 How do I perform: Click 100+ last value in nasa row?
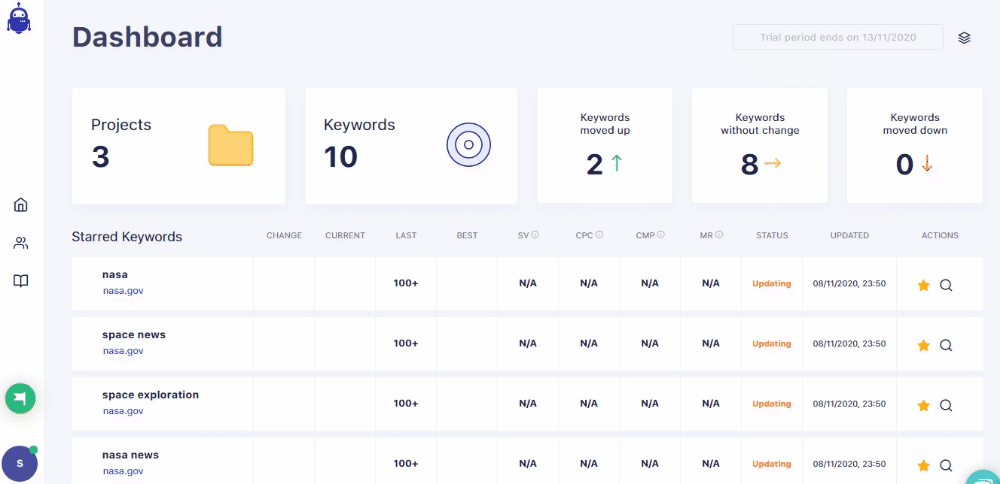point(406,283)
